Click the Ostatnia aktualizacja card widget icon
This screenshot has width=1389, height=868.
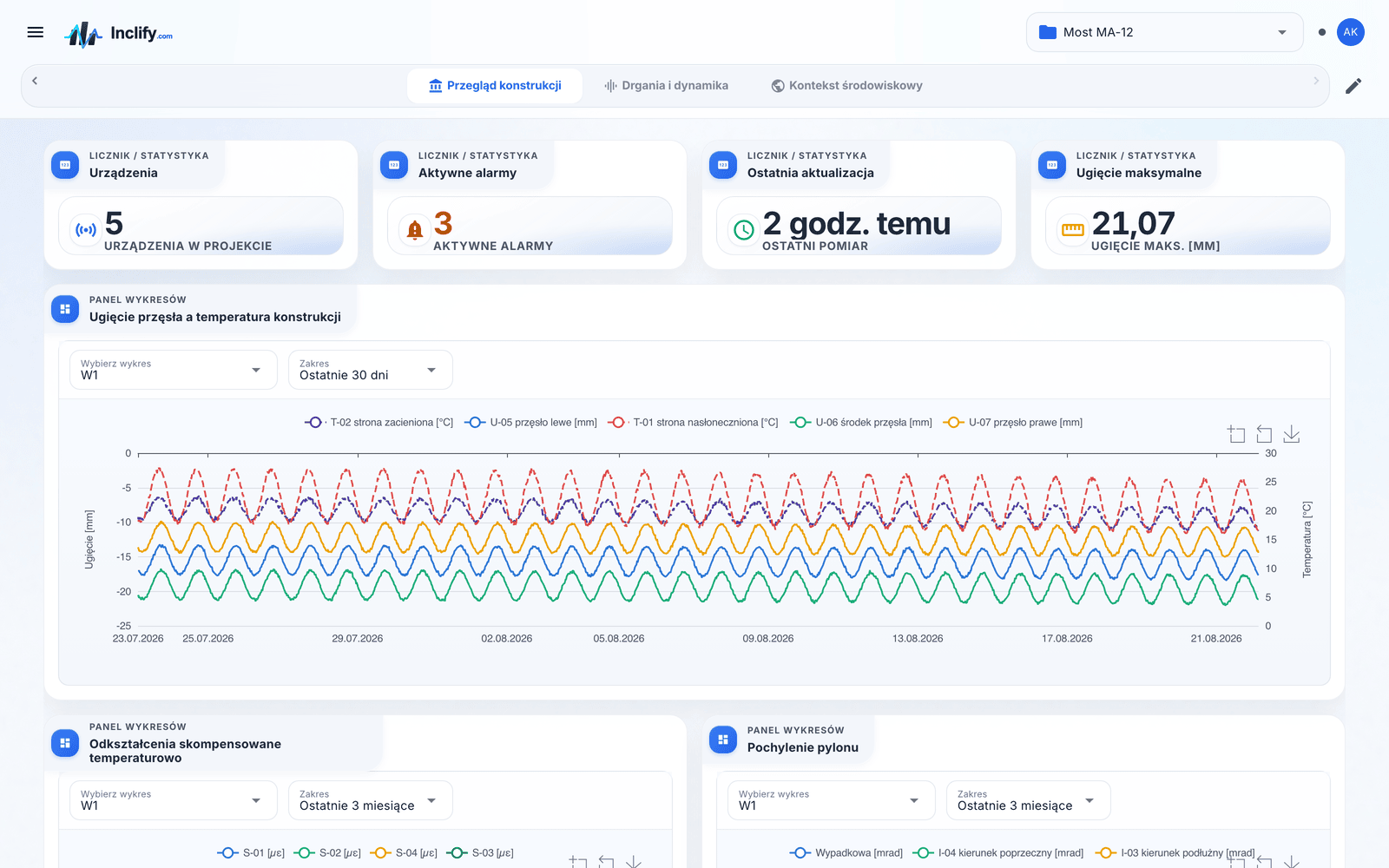[x=723, y=165]
